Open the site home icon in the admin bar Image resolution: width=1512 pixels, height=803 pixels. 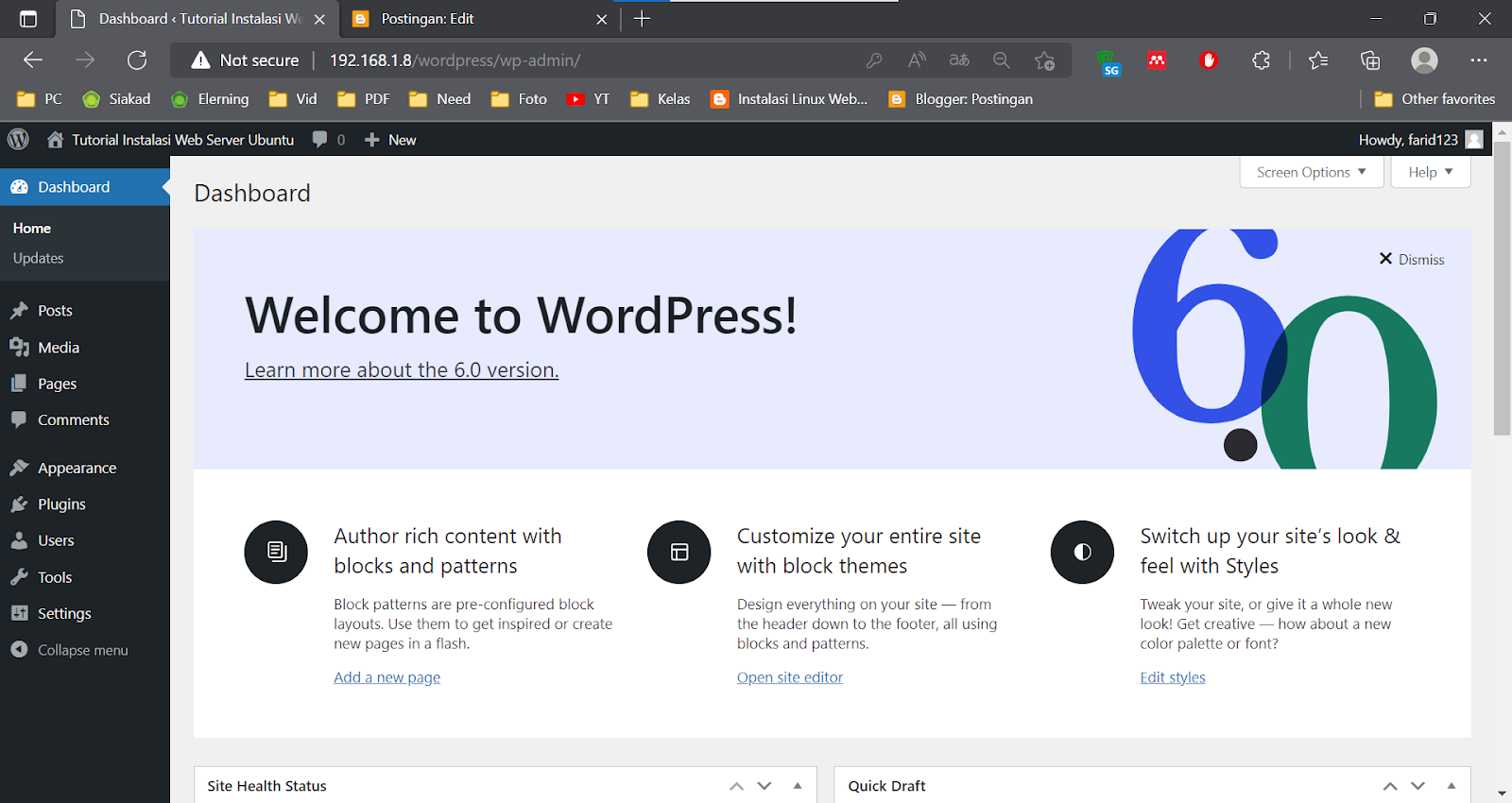[56, 140]
